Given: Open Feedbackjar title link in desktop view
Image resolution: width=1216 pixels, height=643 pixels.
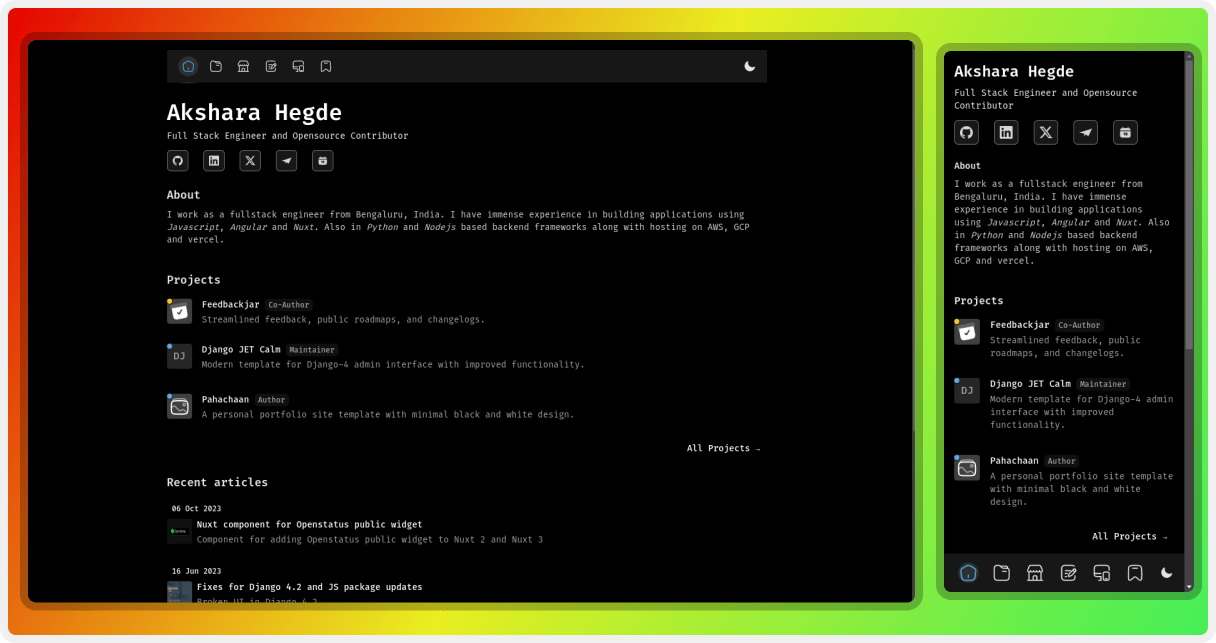Looking at the screenshot, I should click(230, 305).
